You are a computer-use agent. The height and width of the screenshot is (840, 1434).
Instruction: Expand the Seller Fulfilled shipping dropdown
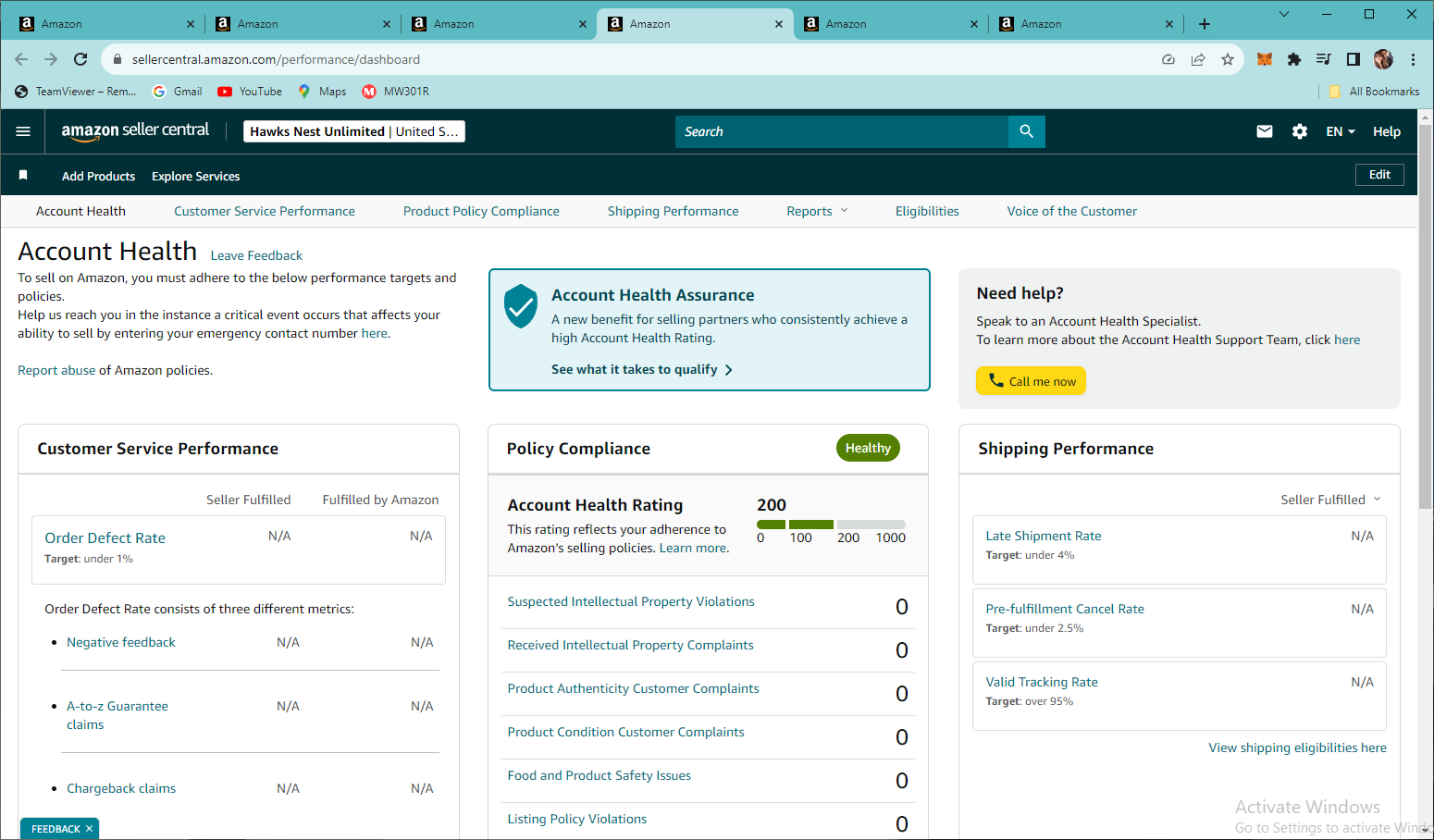1330,500
